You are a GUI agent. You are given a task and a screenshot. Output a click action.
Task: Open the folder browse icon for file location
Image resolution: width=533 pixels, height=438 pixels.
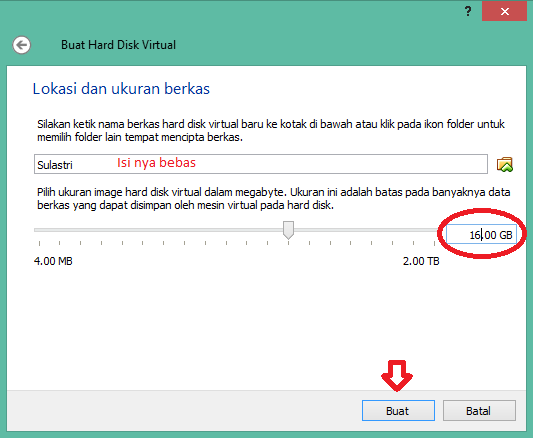coord(505,164)
